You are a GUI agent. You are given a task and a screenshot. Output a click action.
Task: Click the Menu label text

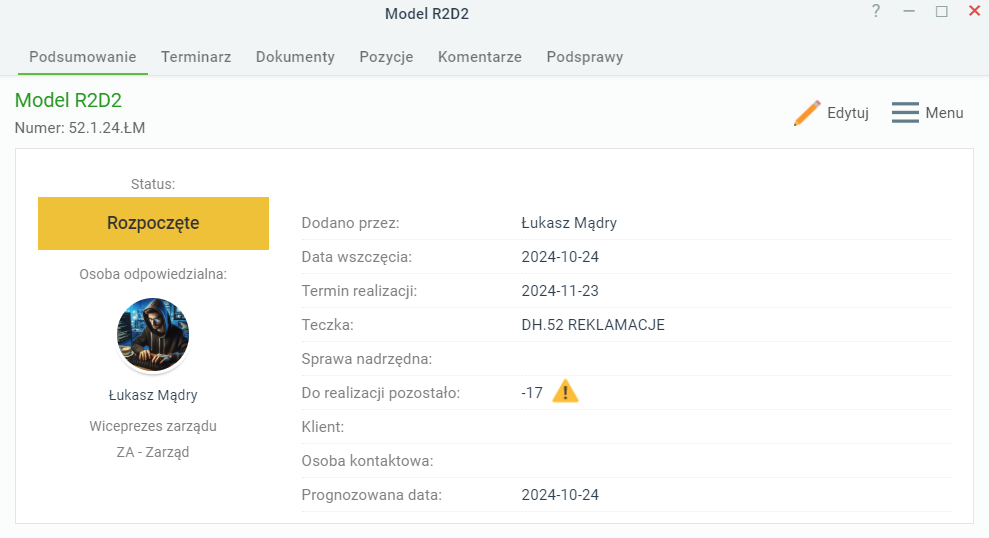(x=944, y=113)
